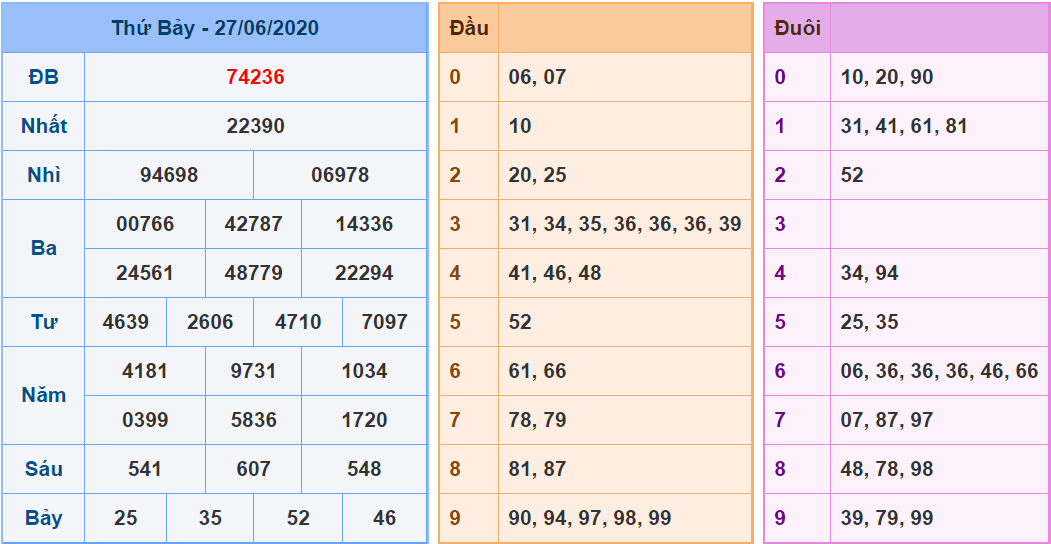Select the Sáu prize number 607
This screenshot has height=544, width=1051.
(x=254, y=469)
